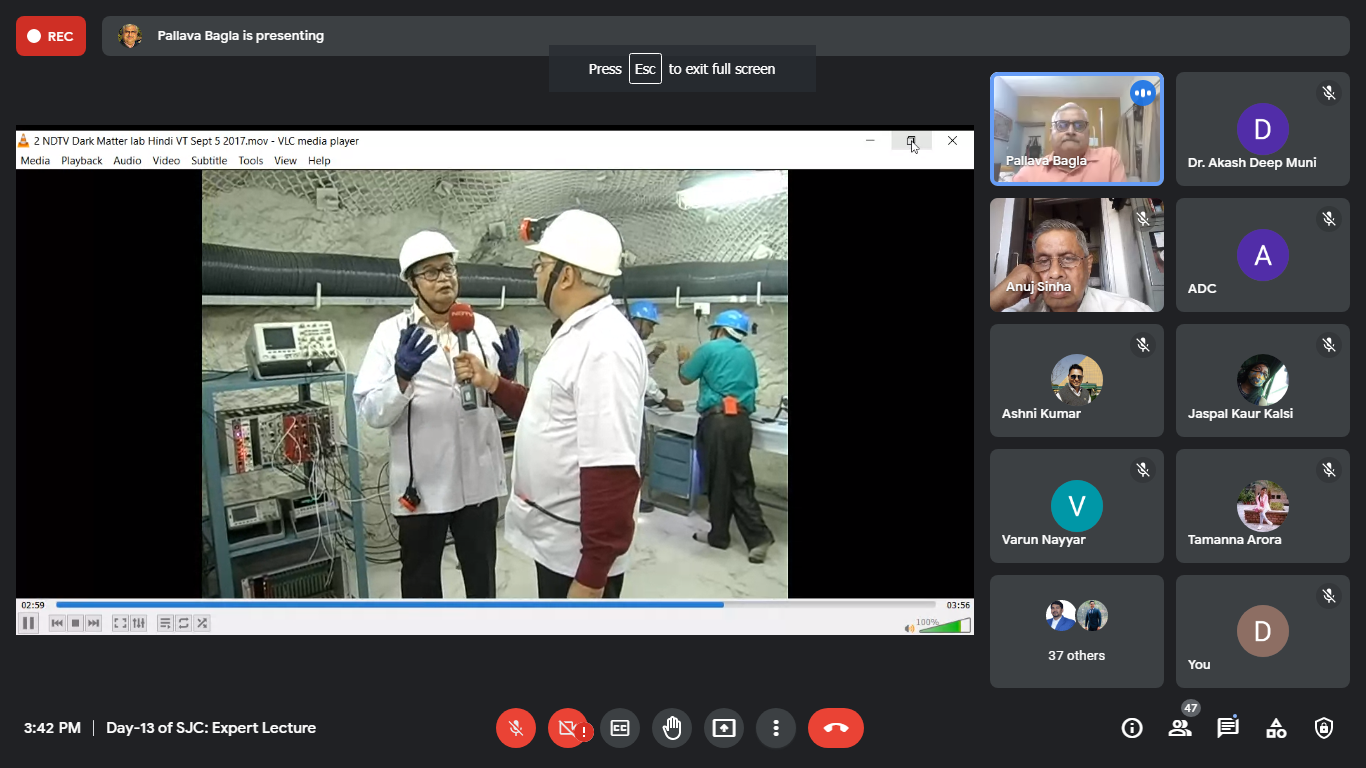Open VLC Playback menu
Viewport: 1366px width, 768px height.
click(x=82, y=160)
